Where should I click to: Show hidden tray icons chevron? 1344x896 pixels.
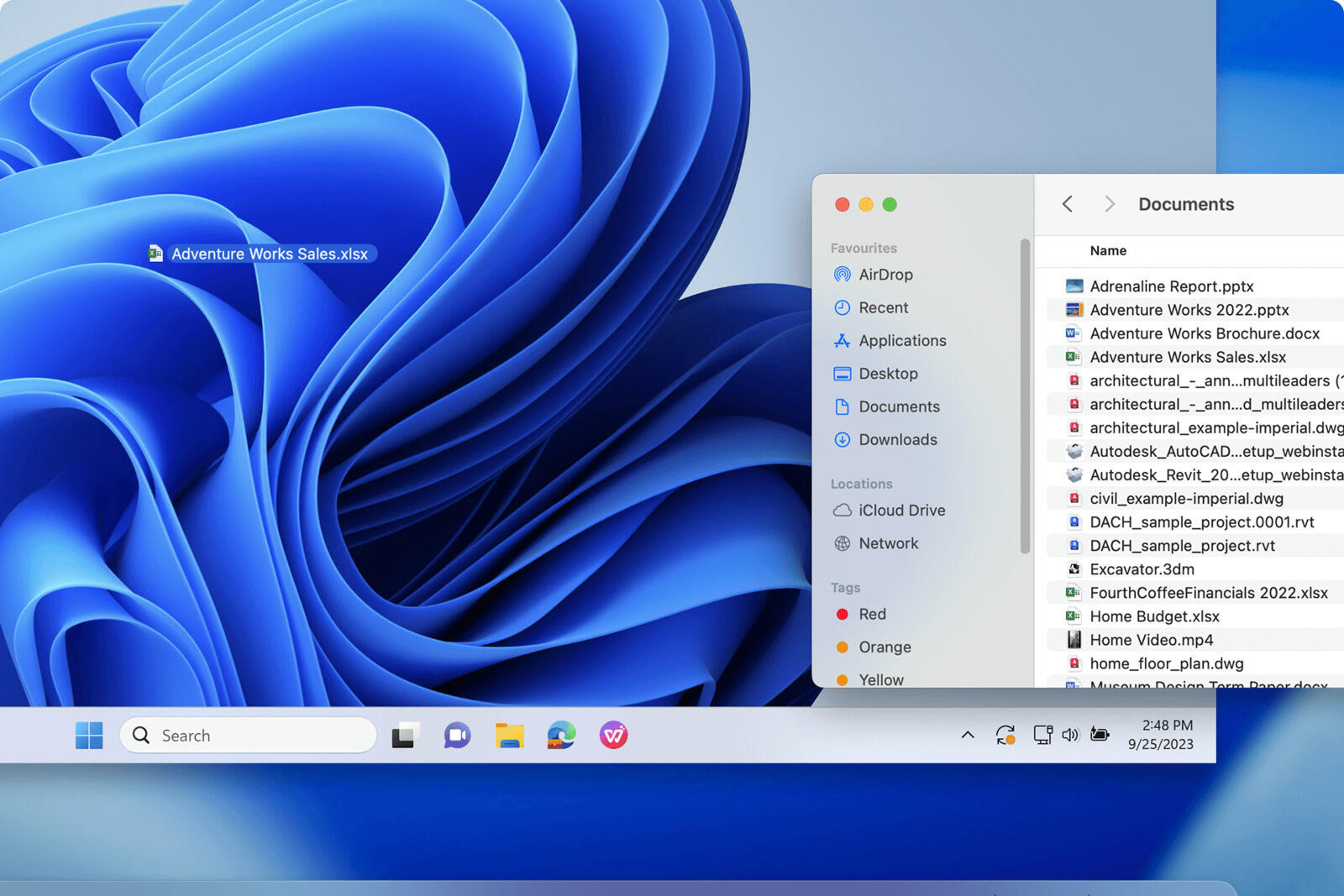tap(968, 736)
